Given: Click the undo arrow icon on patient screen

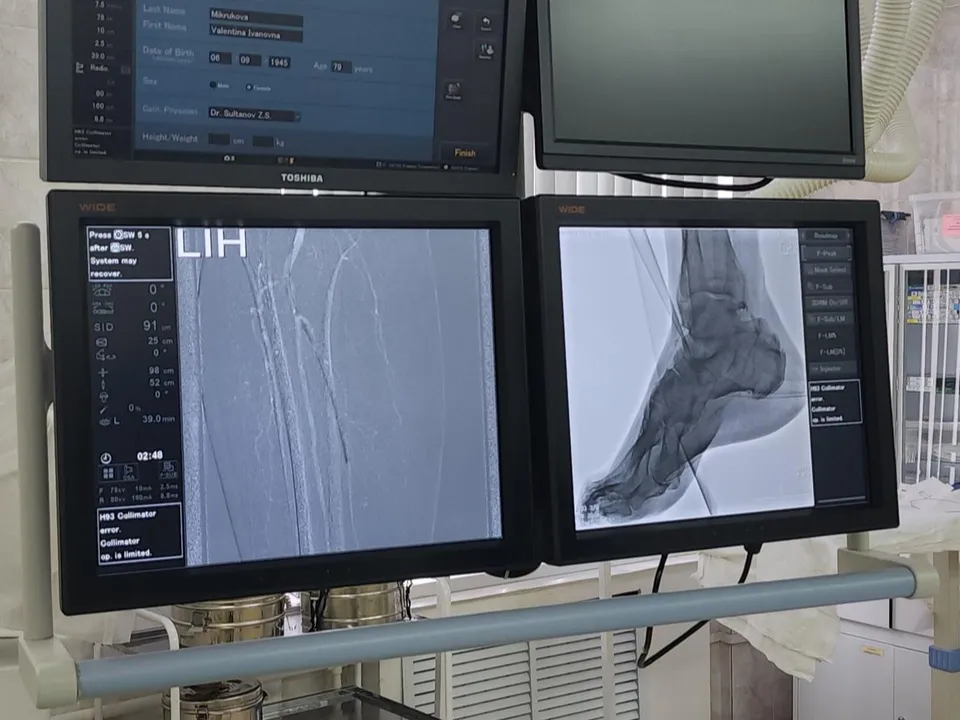Looking at the screenshot, I should click(485, 22).
